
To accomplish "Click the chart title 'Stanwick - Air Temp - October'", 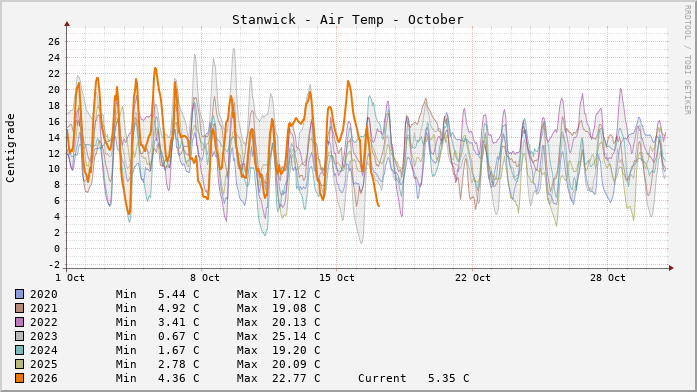I will point(348,20).
